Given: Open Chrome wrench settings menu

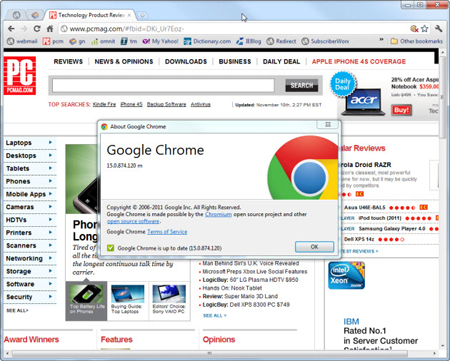Looking at the screenshot, I should [x=439, y=29].
